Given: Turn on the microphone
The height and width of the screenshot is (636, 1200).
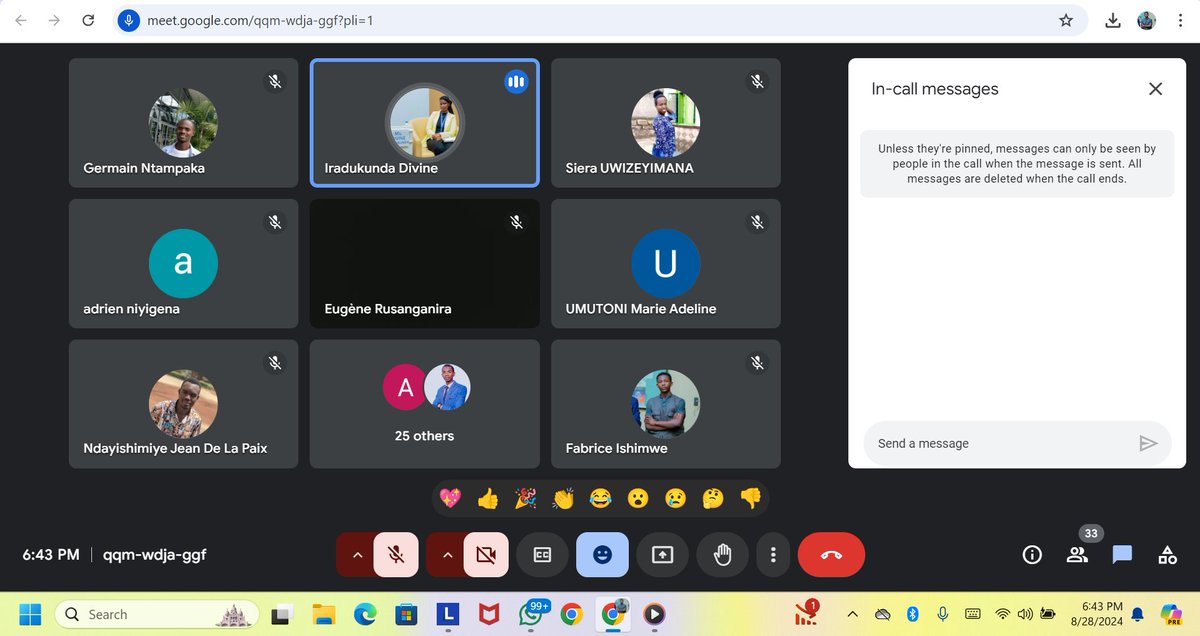Looking at the screenshot, I should pos(396,554).
